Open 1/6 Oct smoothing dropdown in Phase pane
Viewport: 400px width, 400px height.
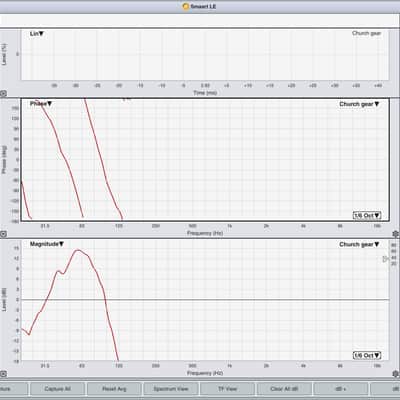tap(367, 215)
